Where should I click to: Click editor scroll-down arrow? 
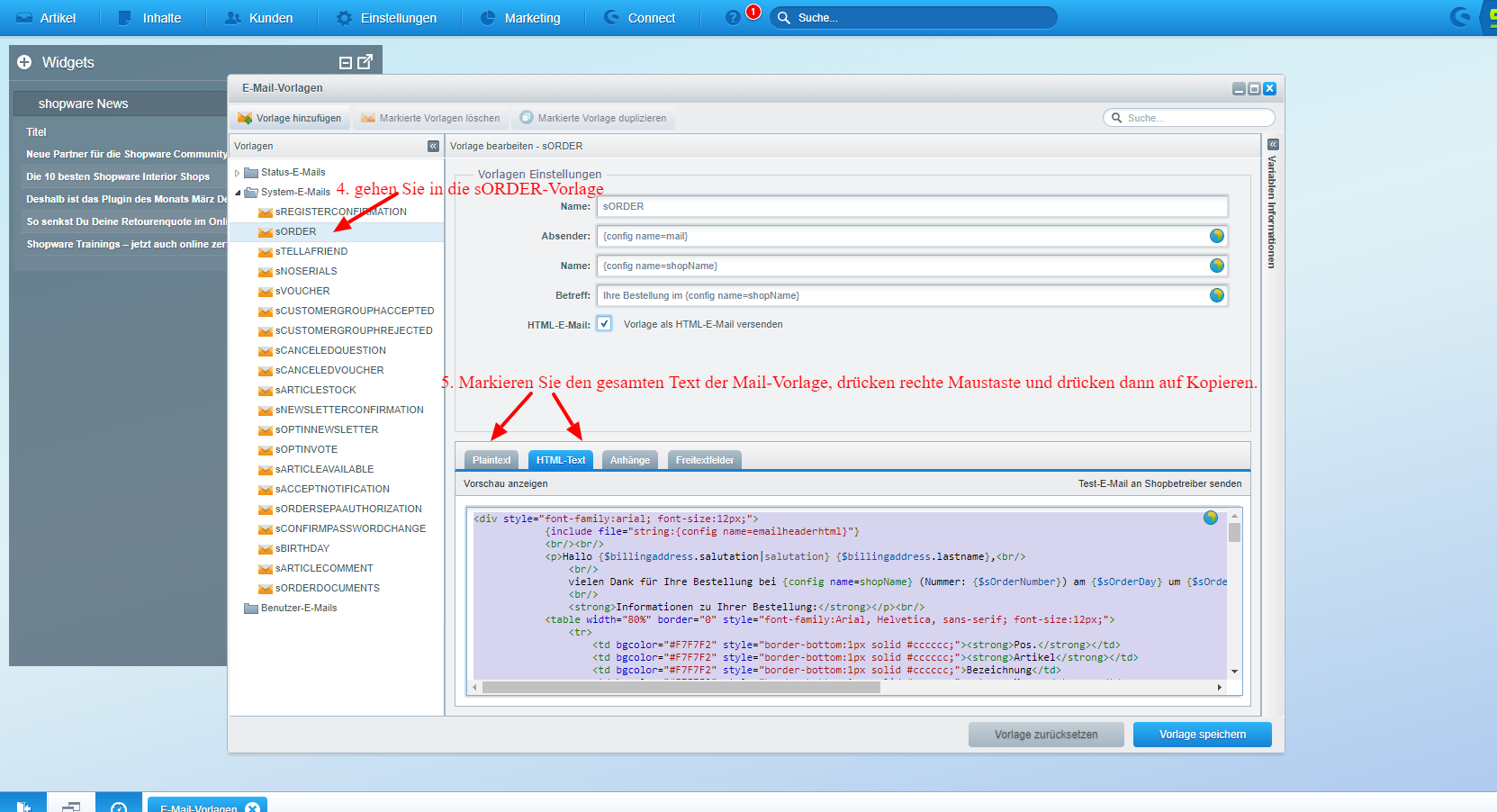point(1234,672)
